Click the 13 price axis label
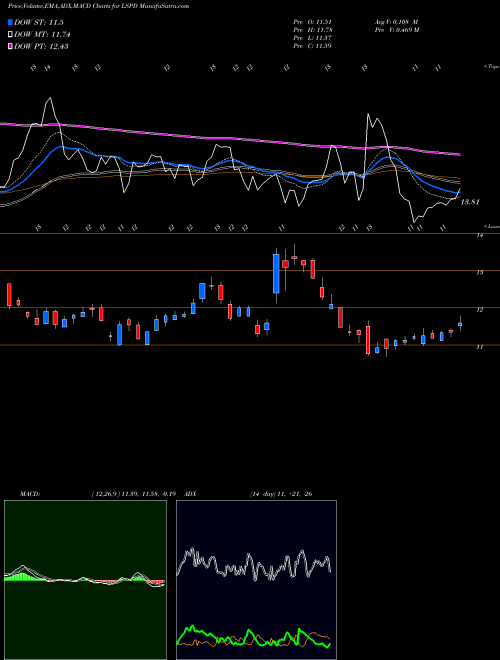 (479, 273)
